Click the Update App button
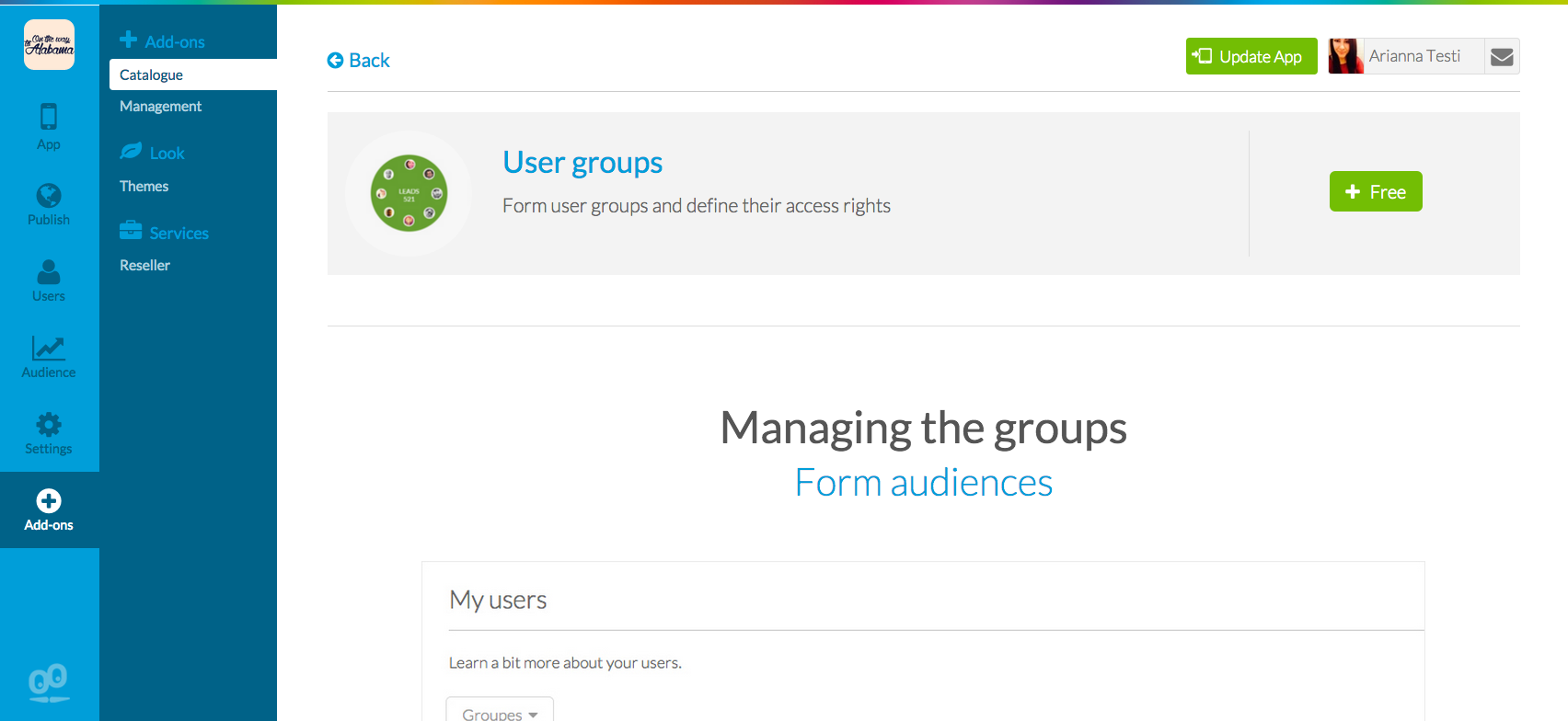Viewport: 1568px width, 721px height. coord(1251,57)
